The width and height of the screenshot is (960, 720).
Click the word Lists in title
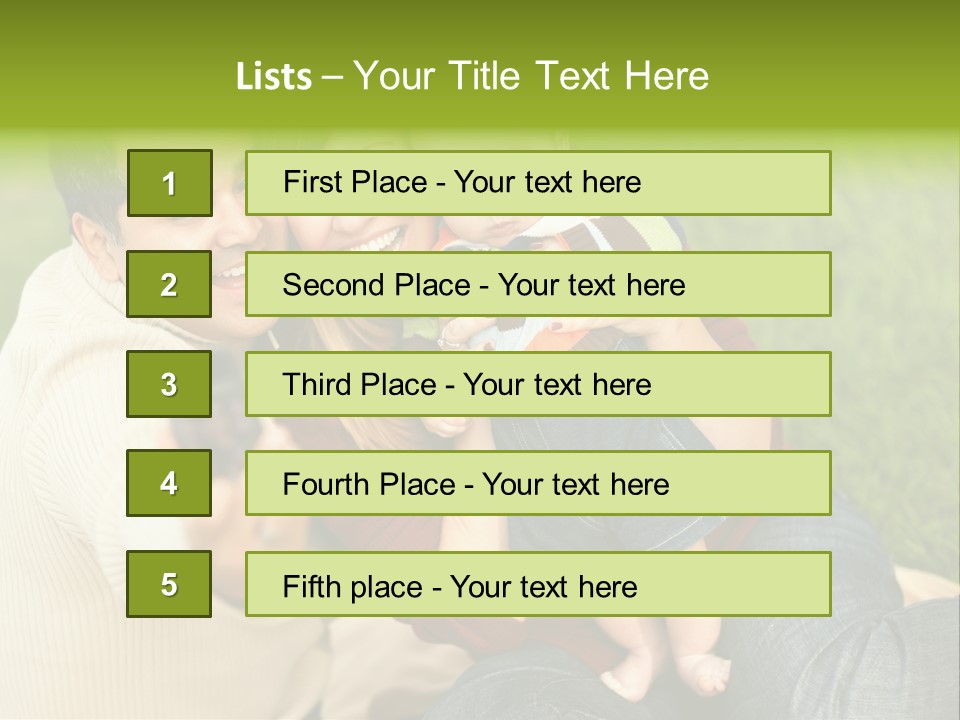pyautogui.click(x=274, y=77)
